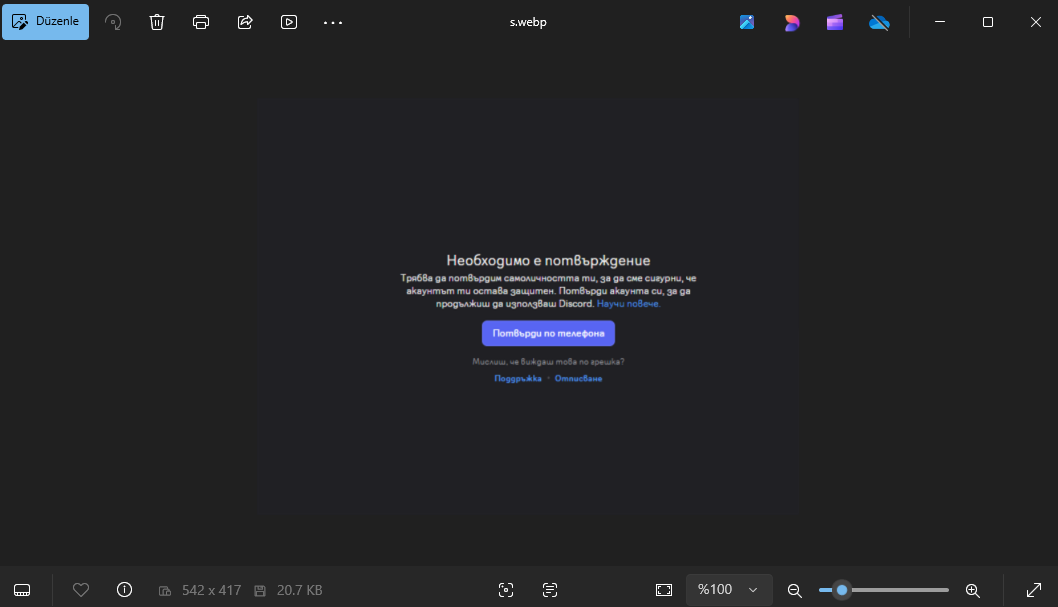Share the image via the share icon
Screen dimensions: 1058x607
(x=245, y=22)
